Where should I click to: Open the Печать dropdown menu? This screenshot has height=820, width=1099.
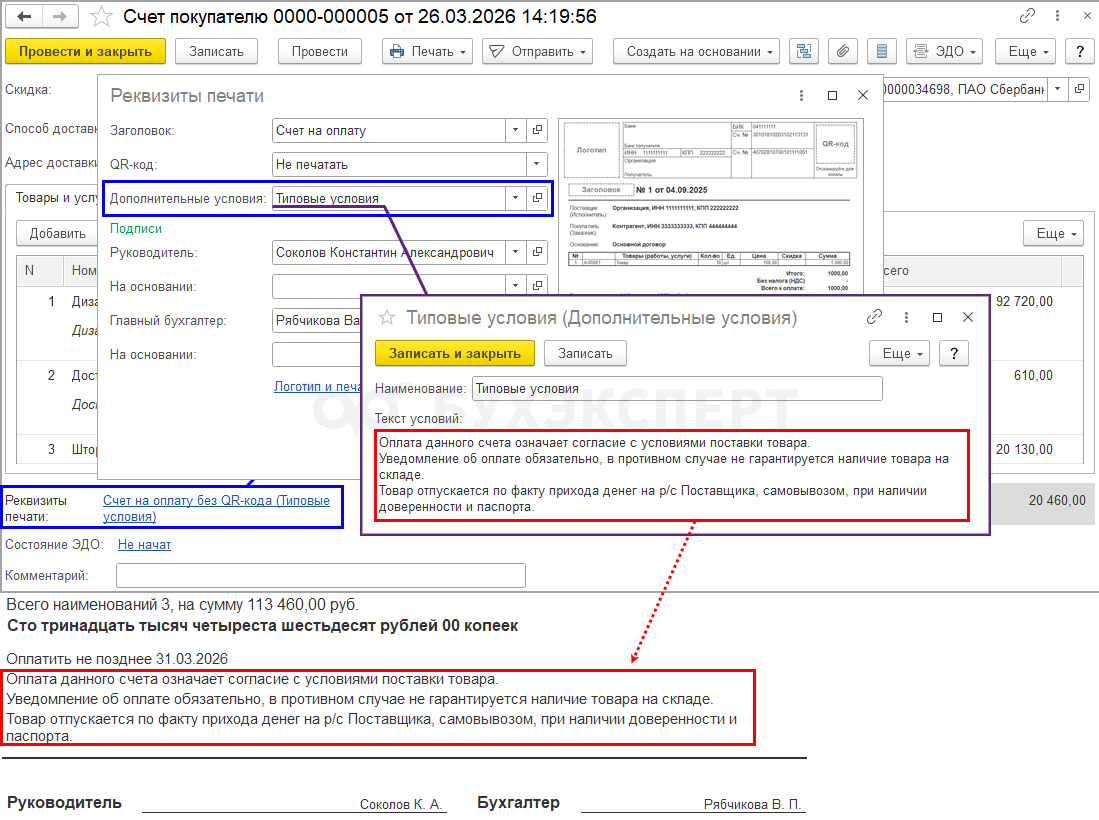428,51
